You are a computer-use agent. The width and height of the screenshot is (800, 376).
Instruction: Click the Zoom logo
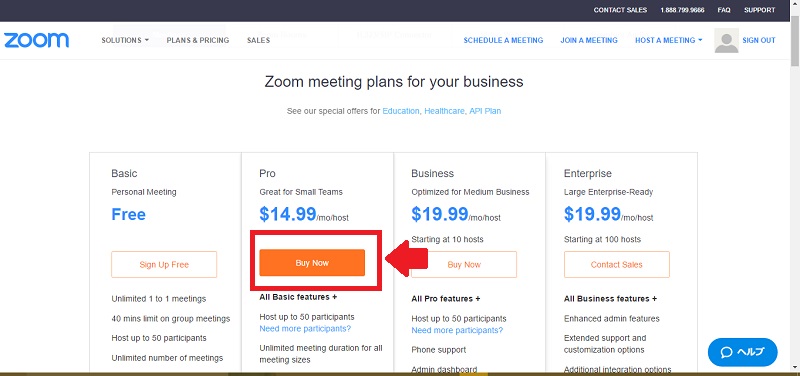[x=36, y=40]
